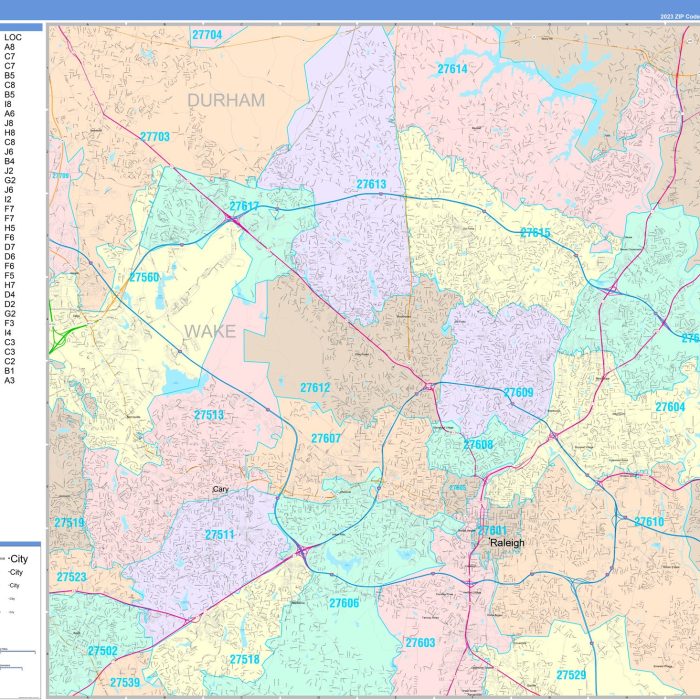Click index entry B4
Screen dimensions: 700x700
[9, 161]
